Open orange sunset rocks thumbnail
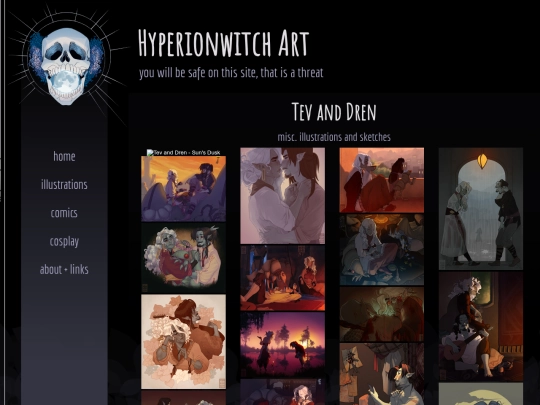Viewport: 540px width, 405px height. point(184,189)
